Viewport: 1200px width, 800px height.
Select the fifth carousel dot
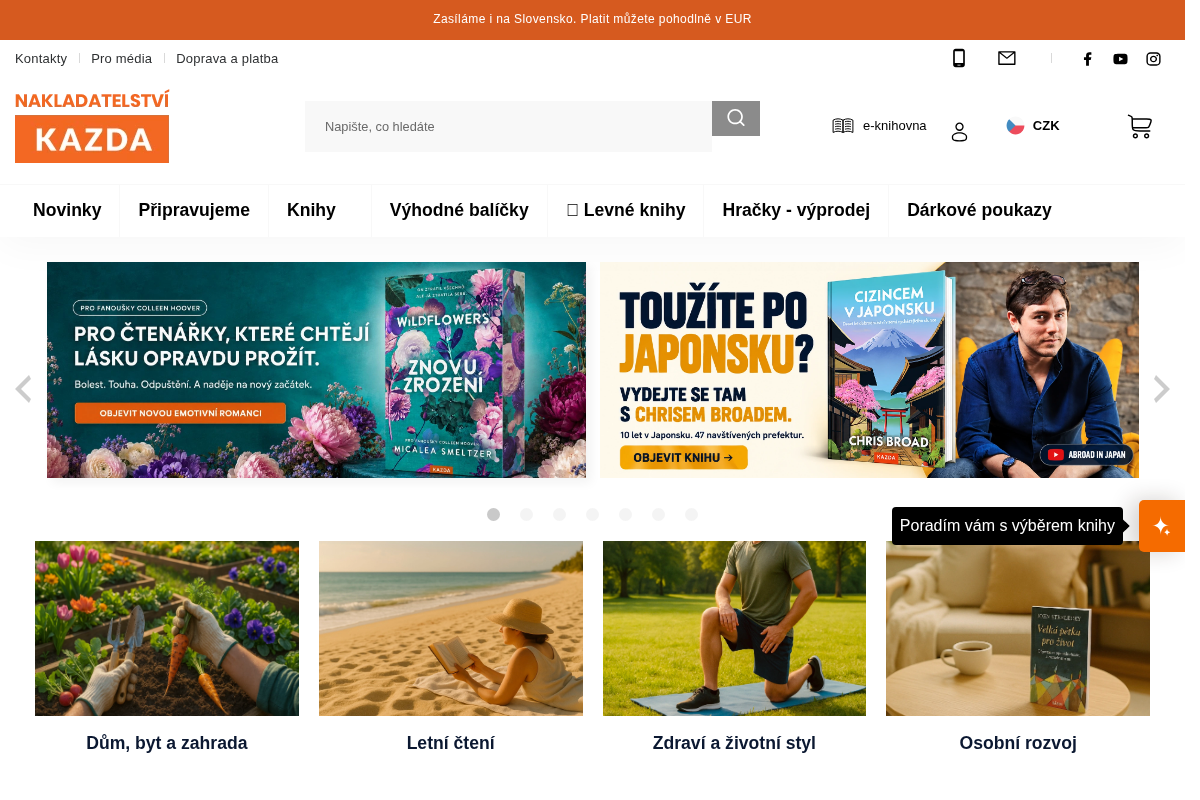[625, 514]
